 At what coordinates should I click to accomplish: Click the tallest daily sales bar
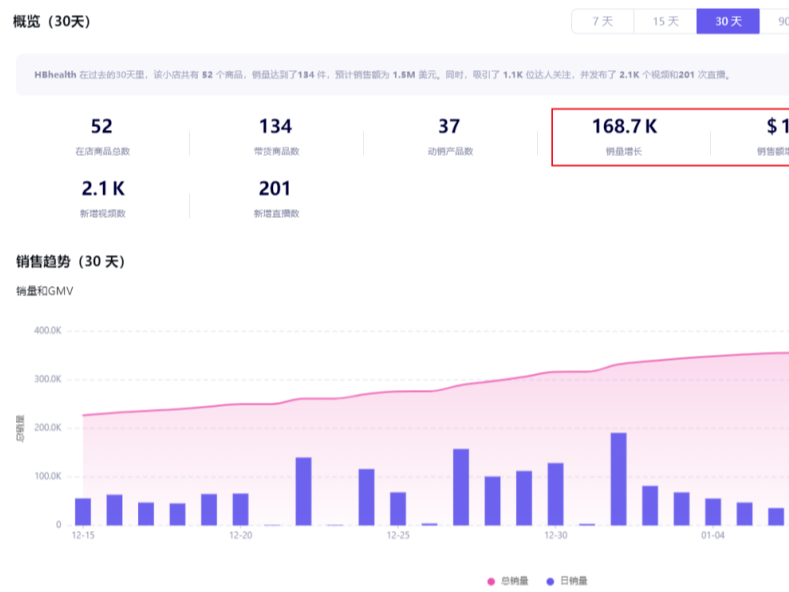(618, 479)
